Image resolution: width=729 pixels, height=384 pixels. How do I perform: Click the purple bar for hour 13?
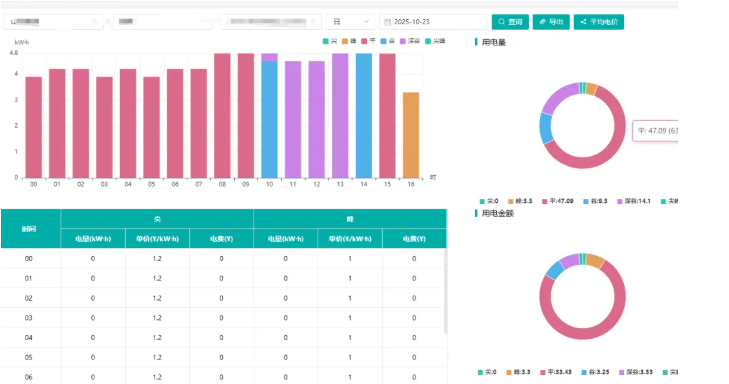(340, 116)
